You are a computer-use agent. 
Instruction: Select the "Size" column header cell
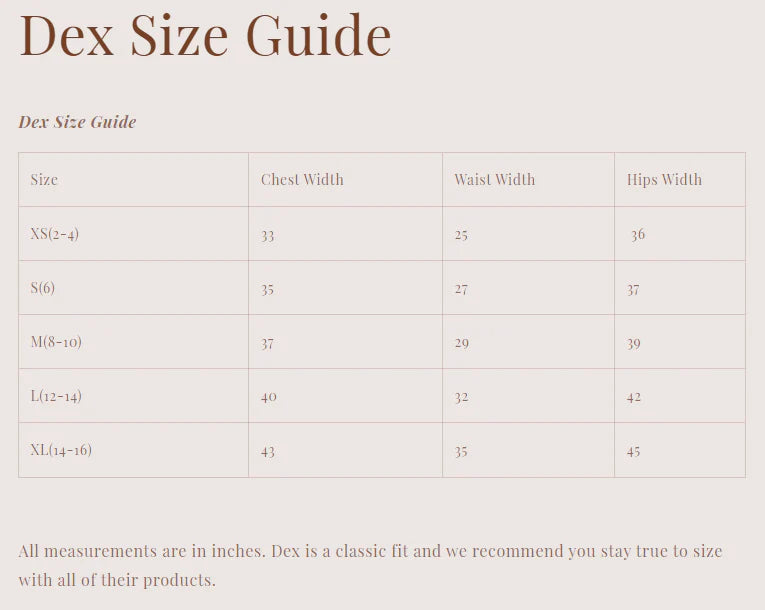(44, 180)
